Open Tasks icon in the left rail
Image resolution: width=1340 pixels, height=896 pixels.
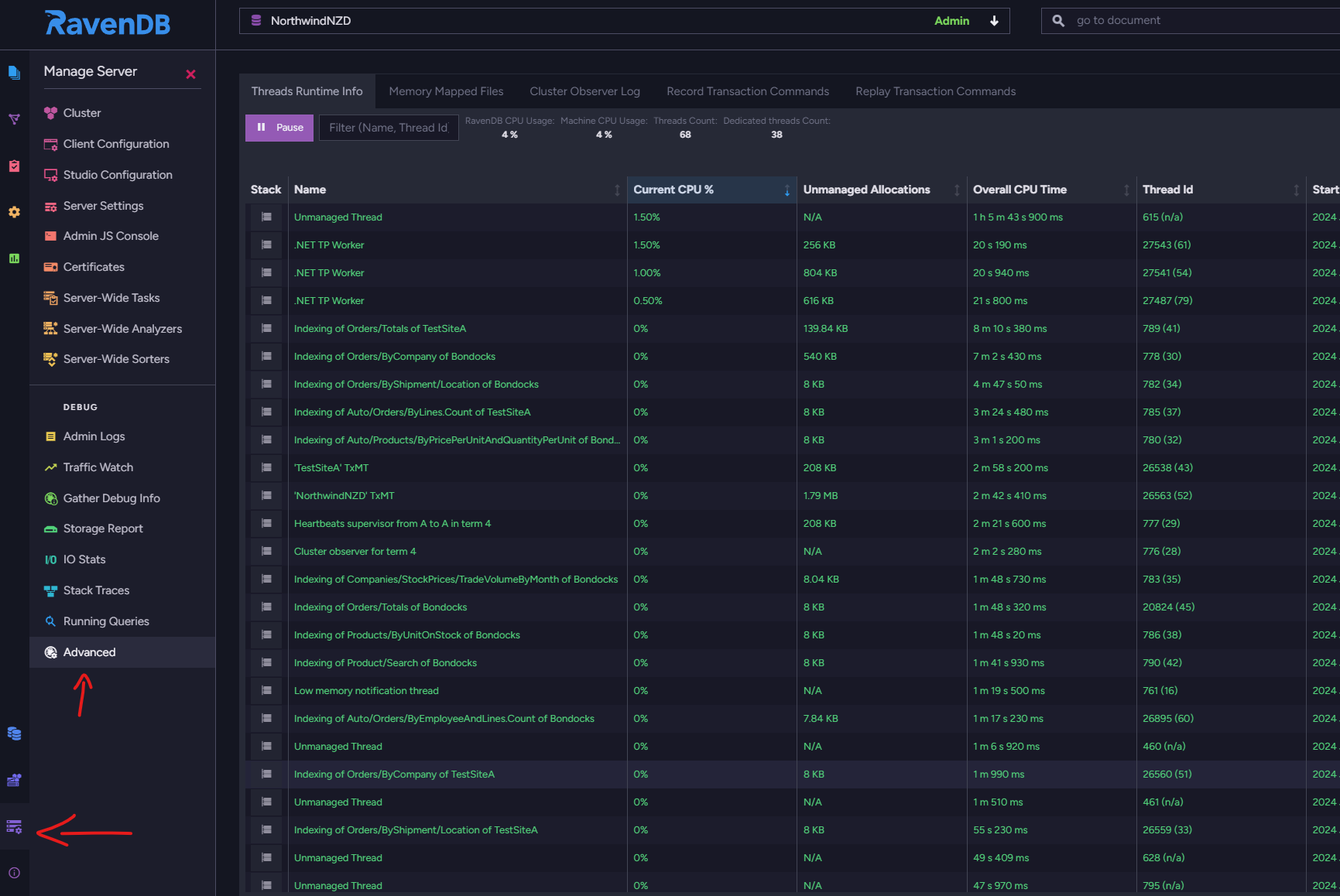tap(14, 166)
